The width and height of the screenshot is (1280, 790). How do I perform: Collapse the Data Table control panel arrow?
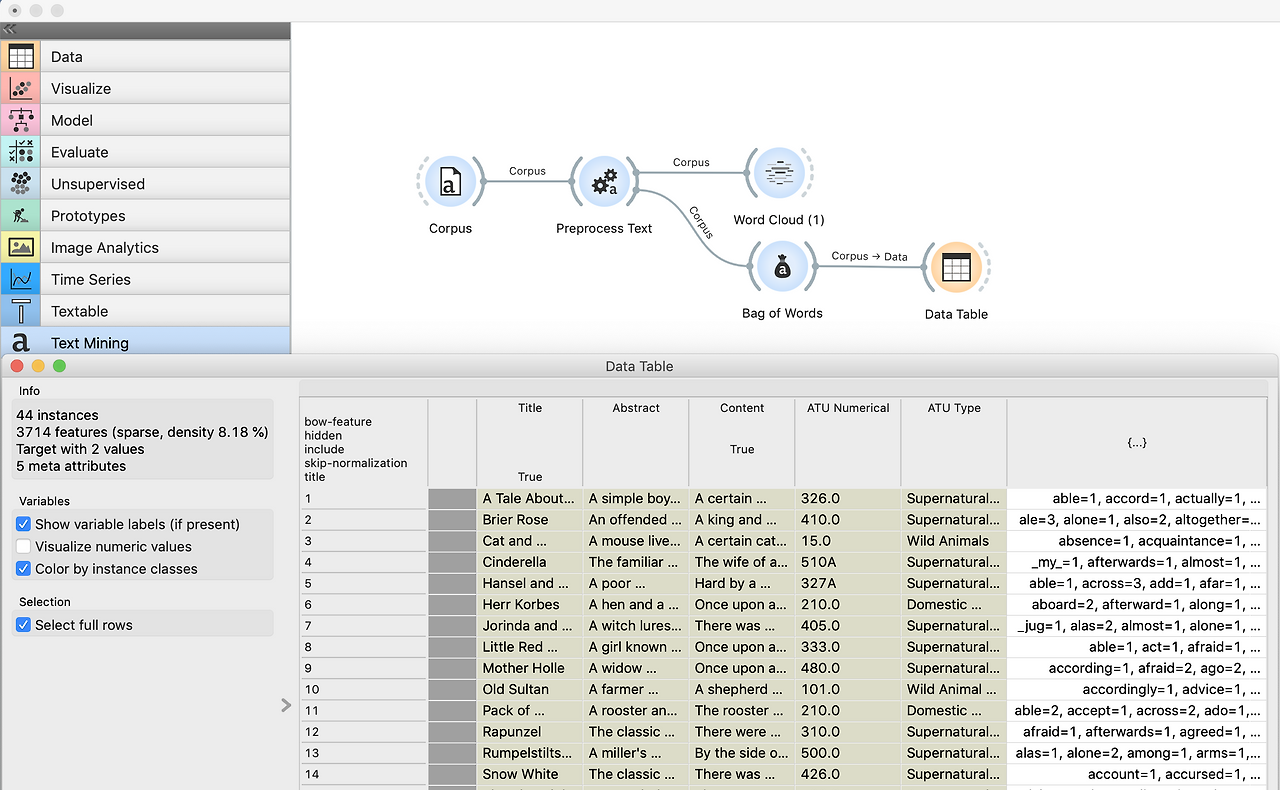[x=286, y=705]
